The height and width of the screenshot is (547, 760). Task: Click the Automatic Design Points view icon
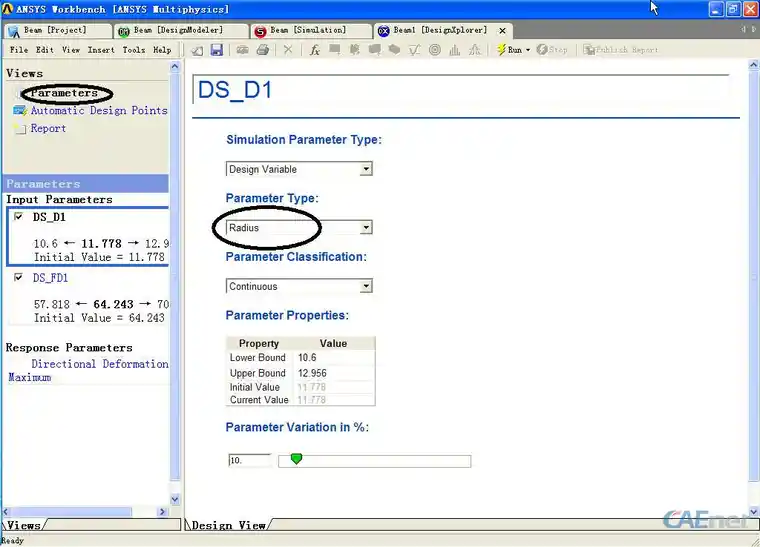point(20,110)
